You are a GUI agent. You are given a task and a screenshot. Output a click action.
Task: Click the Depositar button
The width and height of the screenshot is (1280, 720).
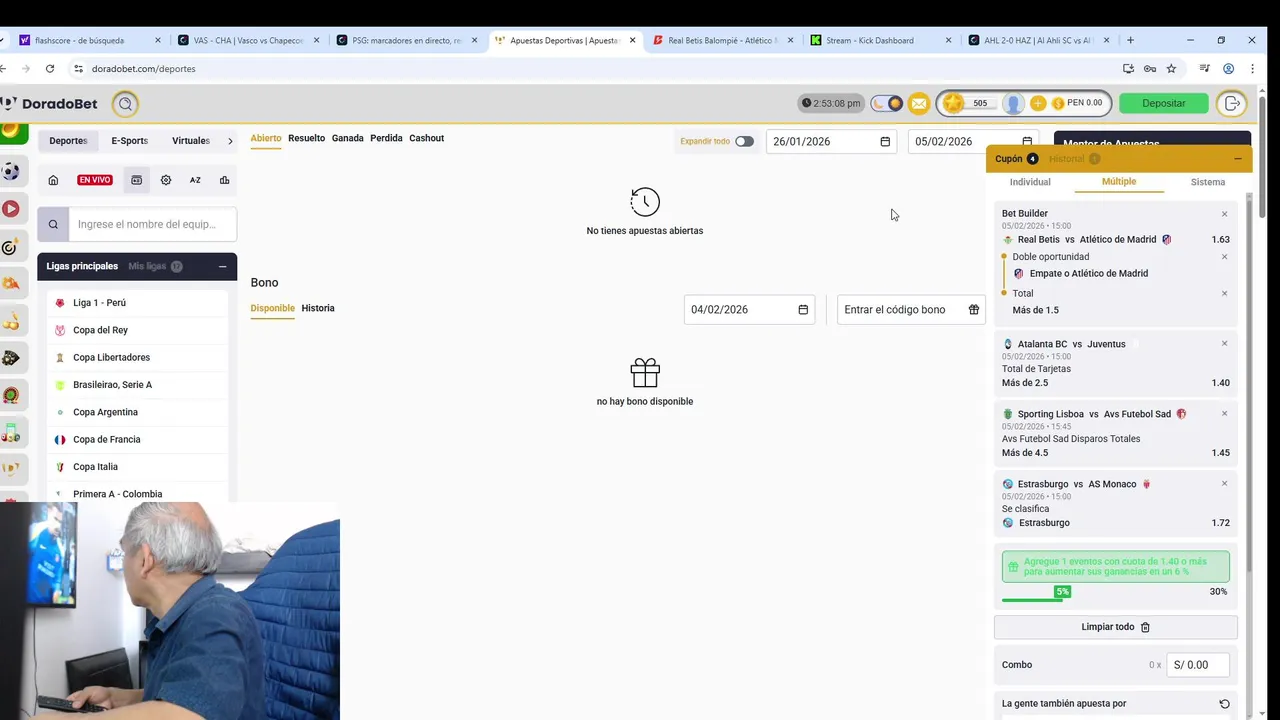tap(1164, 103)
